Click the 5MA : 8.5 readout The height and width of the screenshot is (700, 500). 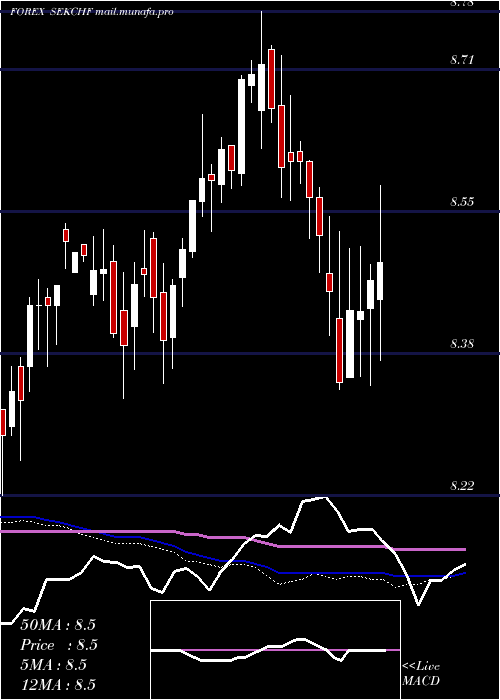tap(54, 665)
